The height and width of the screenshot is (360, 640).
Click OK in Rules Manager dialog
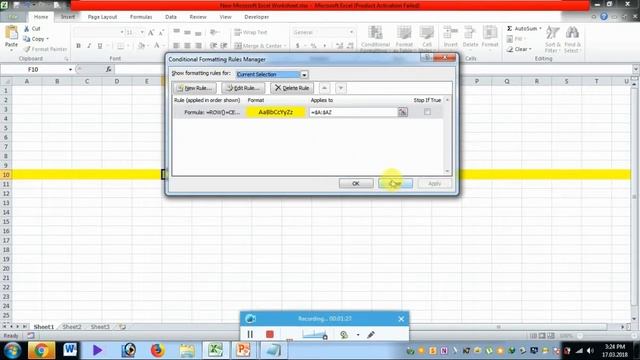coord(356,184)
